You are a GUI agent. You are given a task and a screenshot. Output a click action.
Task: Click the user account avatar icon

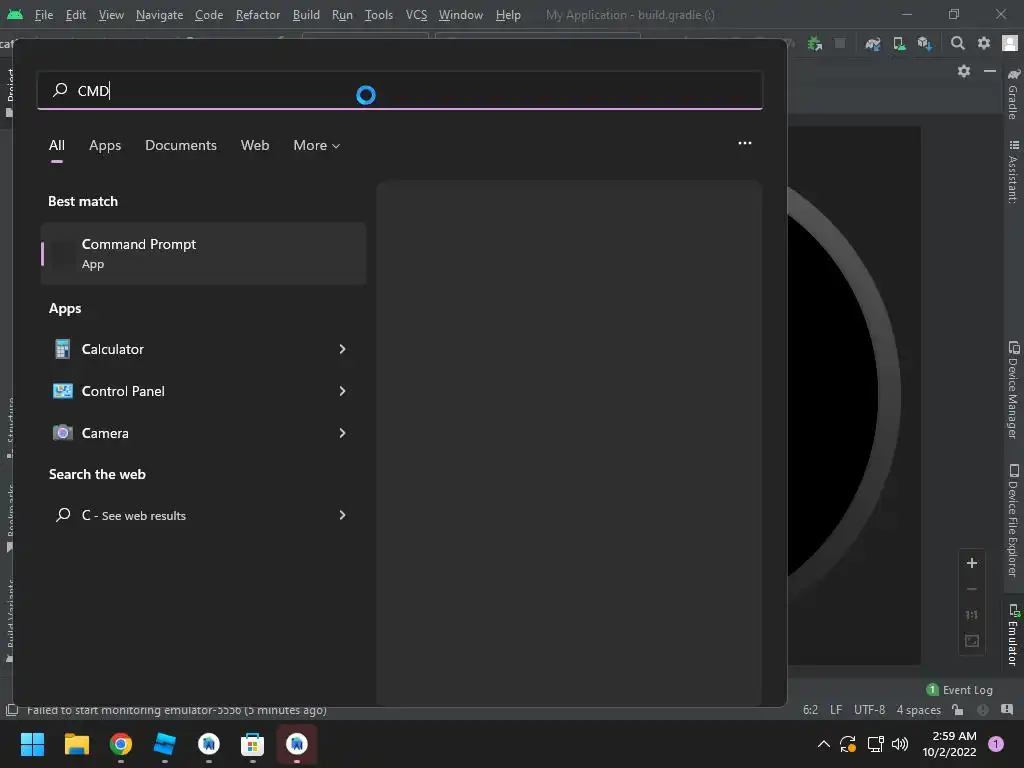[x=1010, y=44]
